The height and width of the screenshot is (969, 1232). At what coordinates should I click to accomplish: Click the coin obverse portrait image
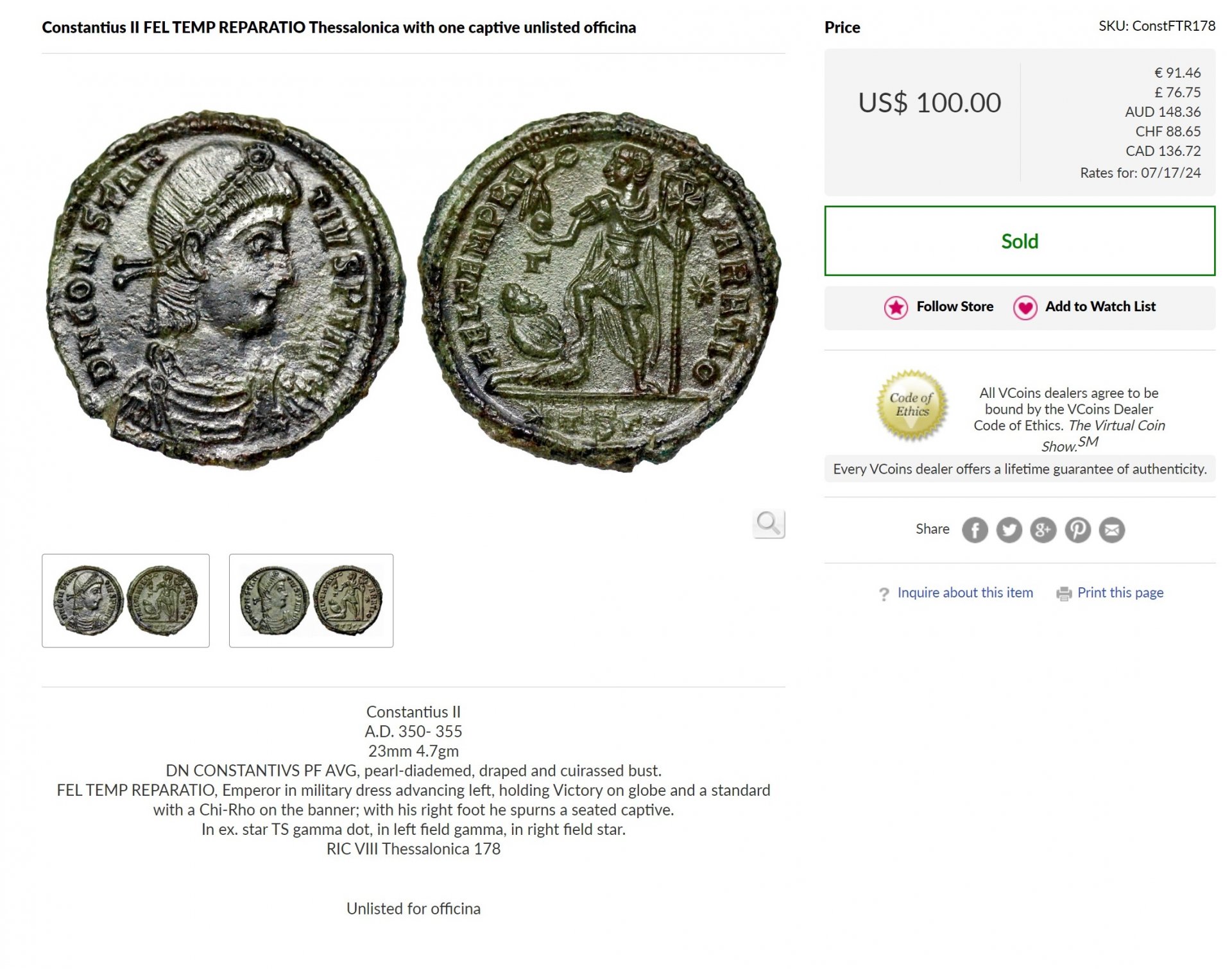(226, 290)
